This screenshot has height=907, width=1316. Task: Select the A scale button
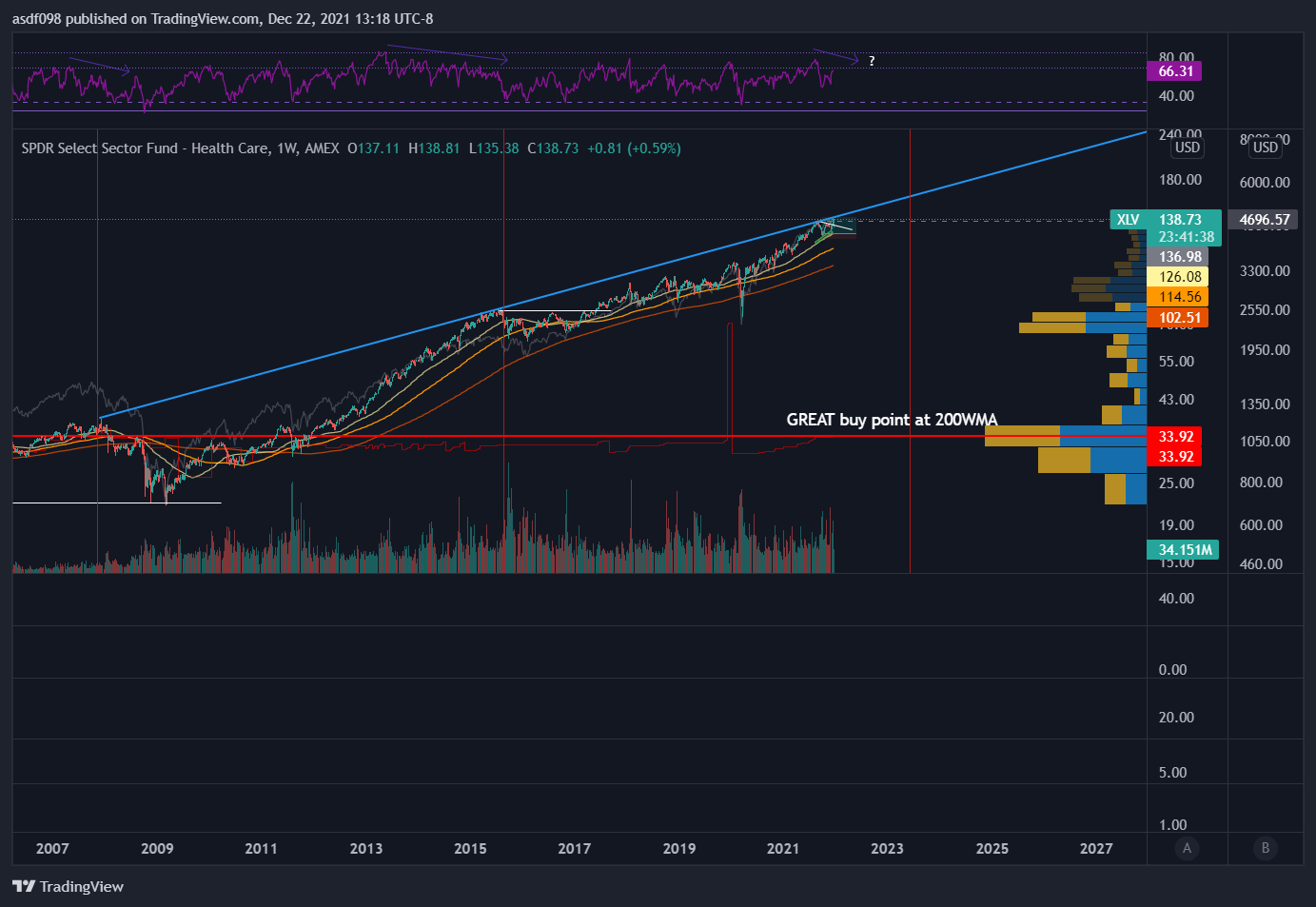(1186, 848)
